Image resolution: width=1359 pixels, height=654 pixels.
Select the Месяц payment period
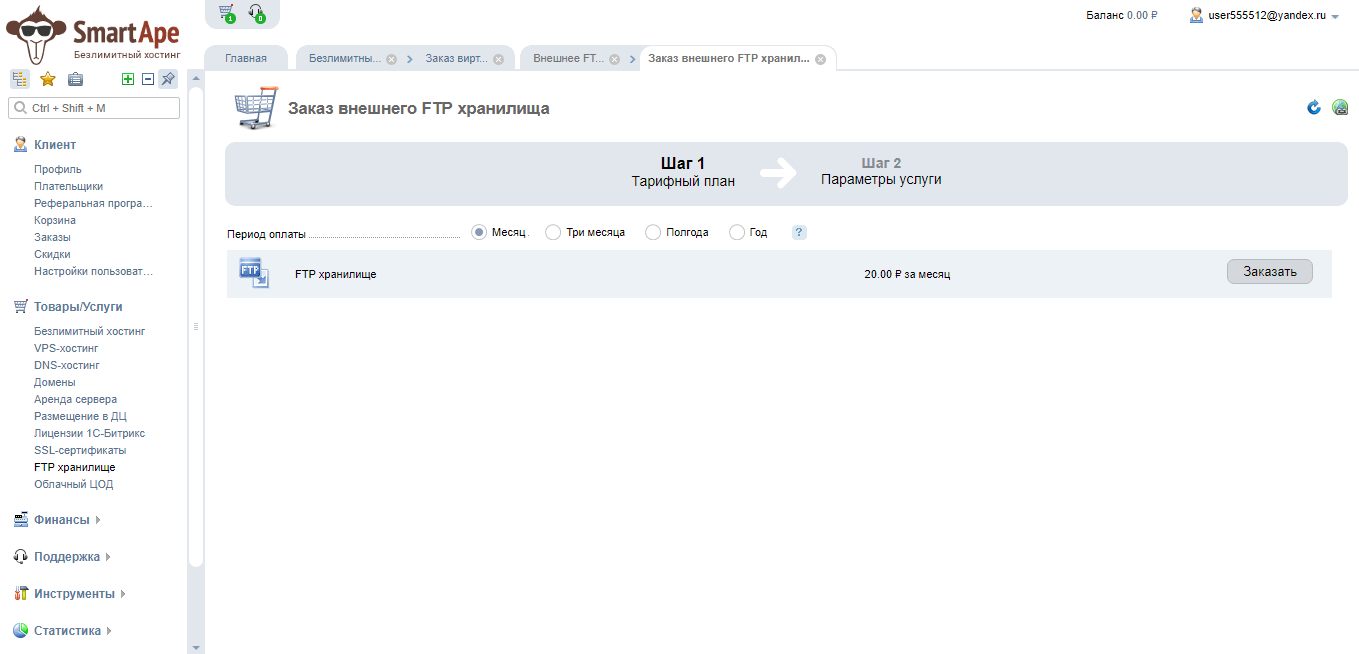pos(479,232)
